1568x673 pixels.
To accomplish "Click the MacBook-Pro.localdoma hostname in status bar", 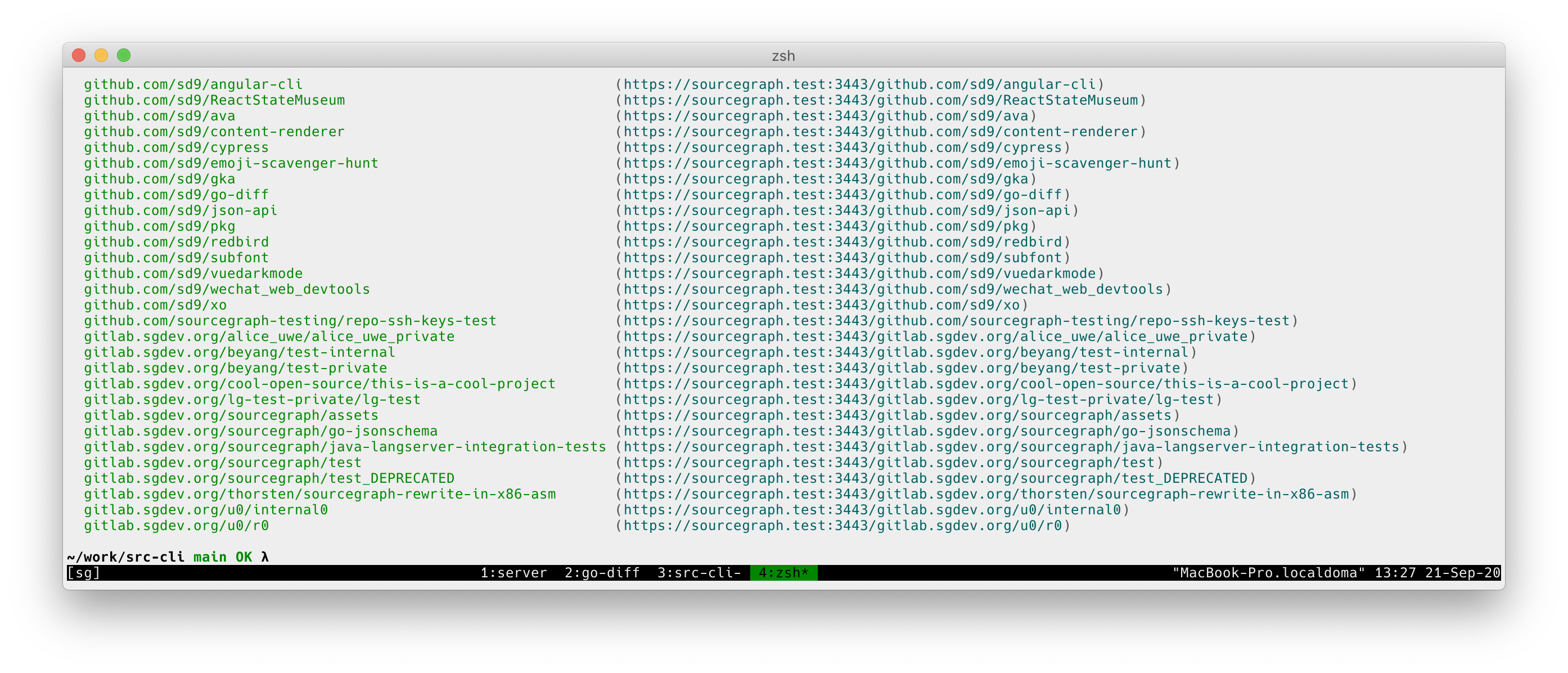I will click(x=1268, y=572).
